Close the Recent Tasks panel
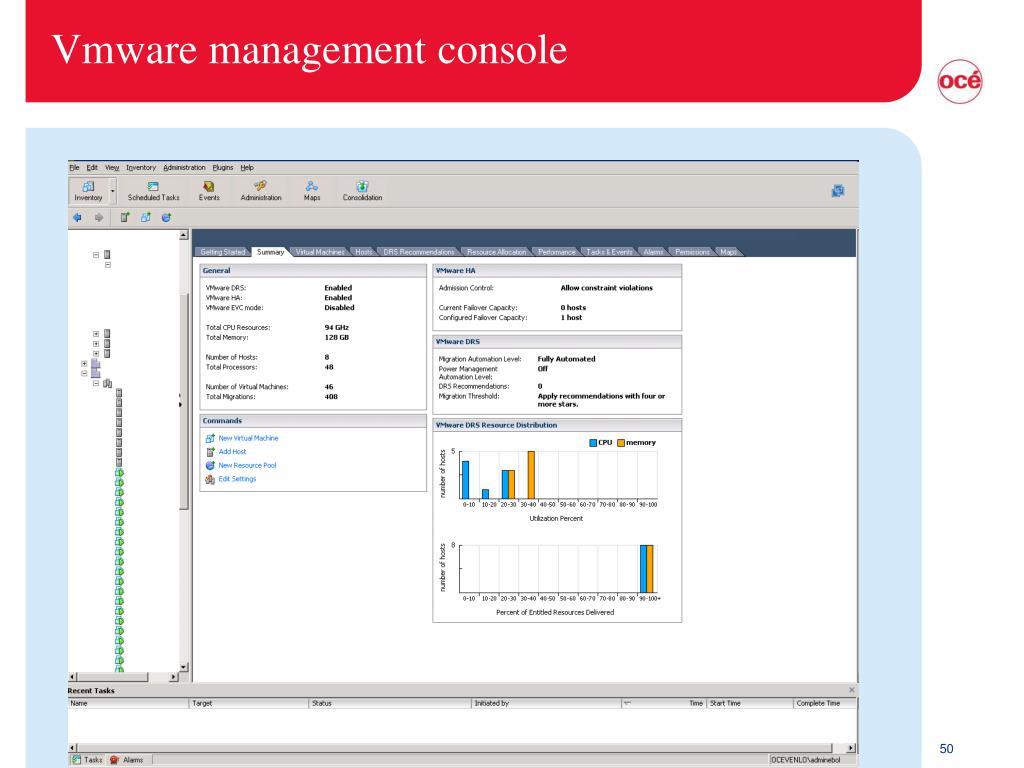 coord(852,690)
